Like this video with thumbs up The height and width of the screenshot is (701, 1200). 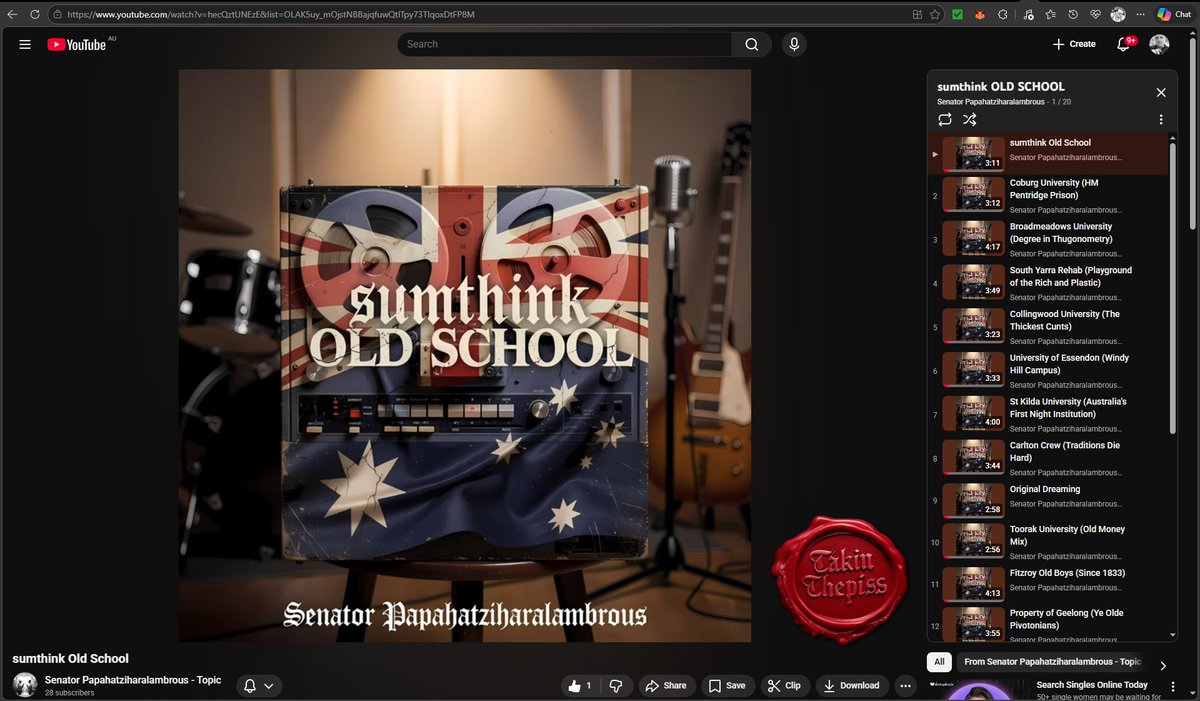pyautogui.click(x=581, y=686)
